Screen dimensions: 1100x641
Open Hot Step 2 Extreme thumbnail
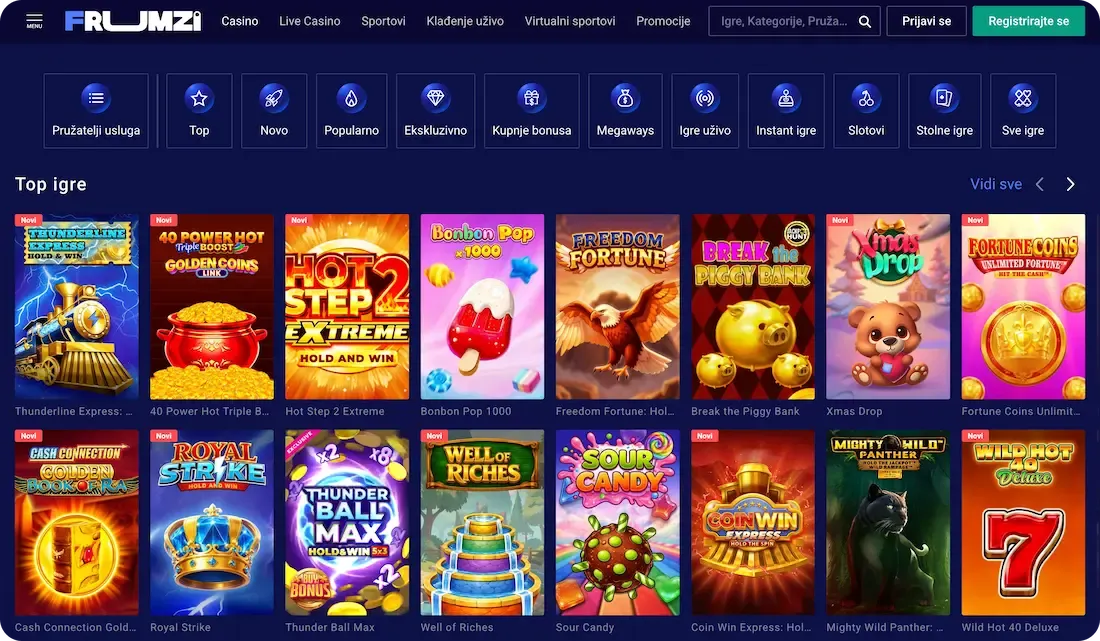(x=347, y=306)
